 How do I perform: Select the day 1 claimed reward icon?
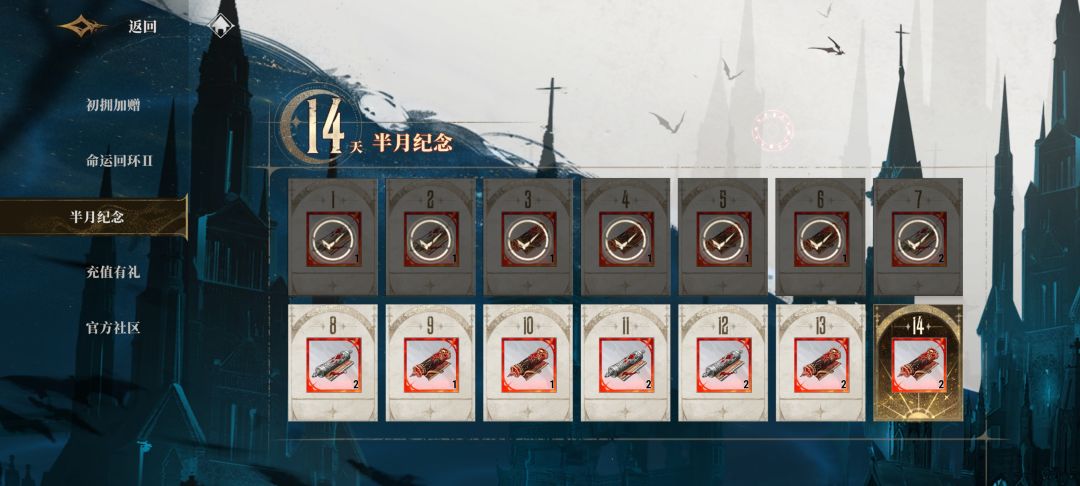(333, 239)
